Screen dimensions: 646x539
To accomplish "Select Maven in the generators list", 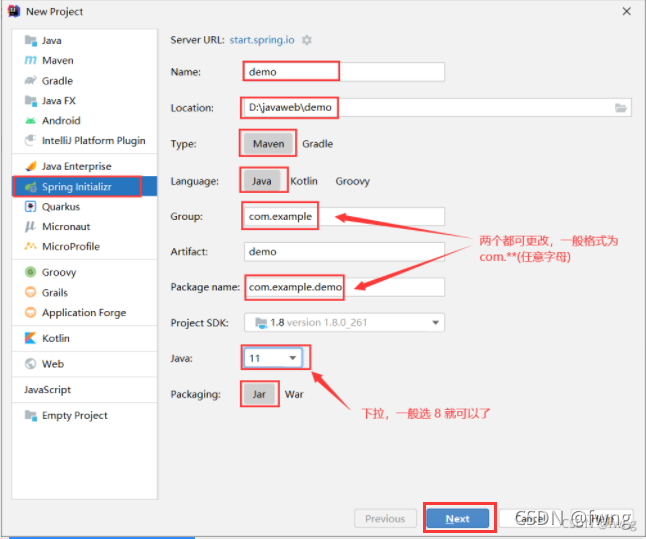I will point(84,61).
